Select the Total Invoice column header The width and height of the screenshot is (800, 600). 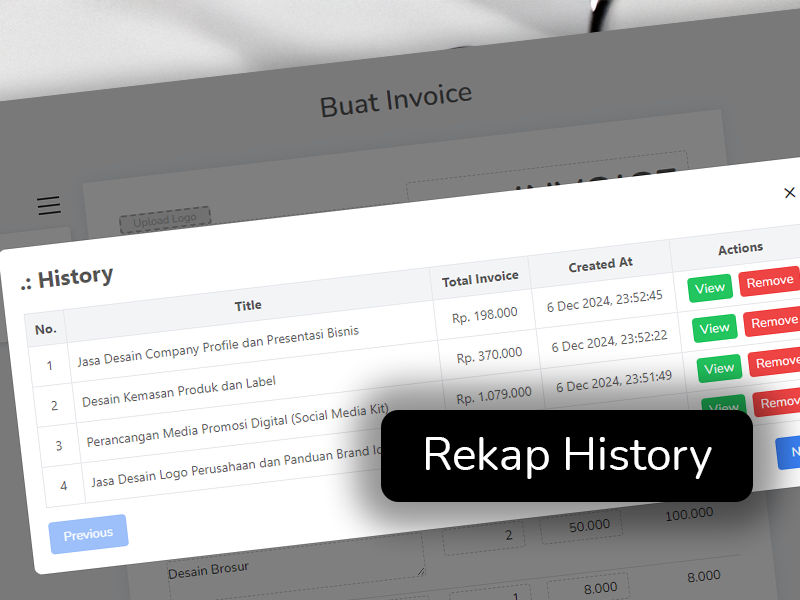[480, 279]
